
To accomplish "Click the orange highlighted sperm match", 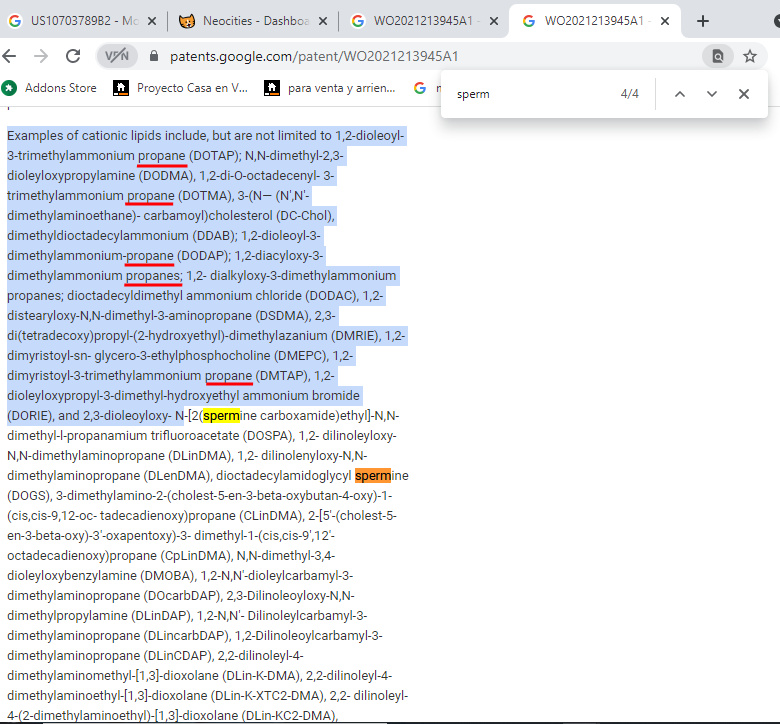I will 373,475.
